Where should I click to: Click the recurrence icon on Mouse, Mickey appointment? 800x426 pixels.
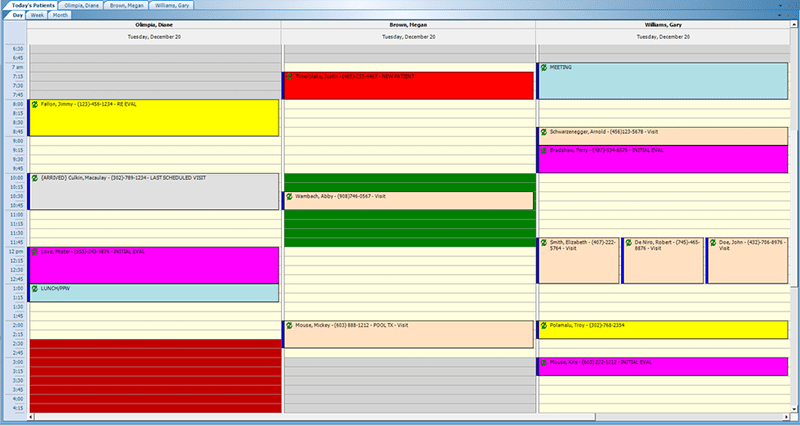click(x=289, y=325)
